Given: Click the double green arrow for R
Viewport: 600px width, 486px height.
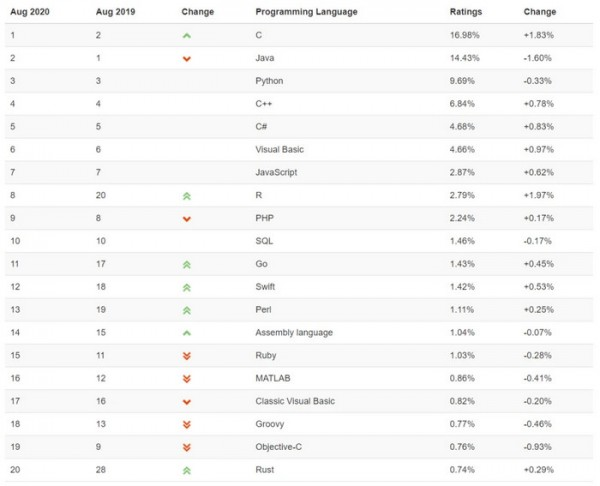Looking at the screenshot, I should tap(187, 196).
